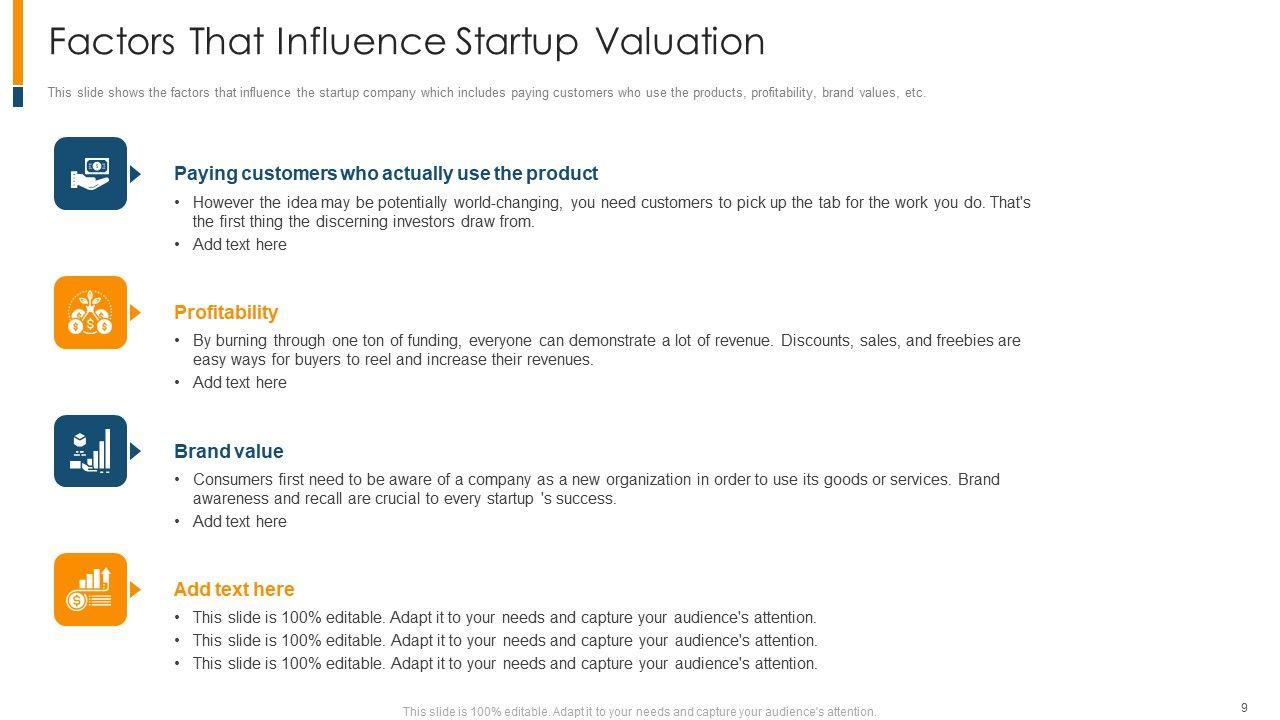Click the orange accent bar beside the title

pos(18,42)
